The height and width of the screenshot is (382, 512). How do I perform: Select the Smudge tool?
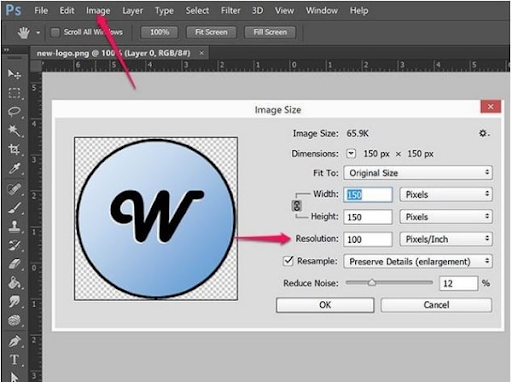click(x=14, y=302)
